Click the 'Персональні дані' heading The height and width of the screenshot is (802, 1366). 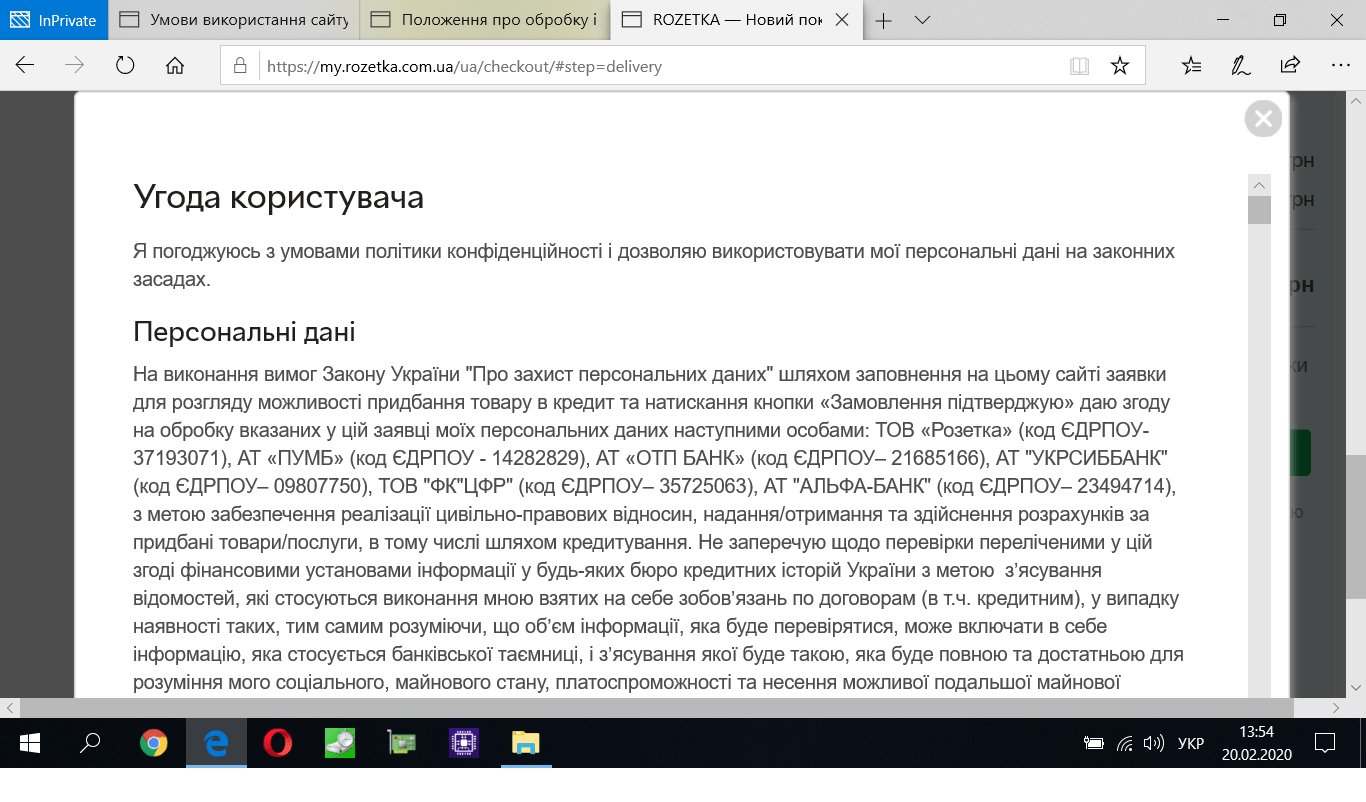pyautogui.click(x=244, y=331)
